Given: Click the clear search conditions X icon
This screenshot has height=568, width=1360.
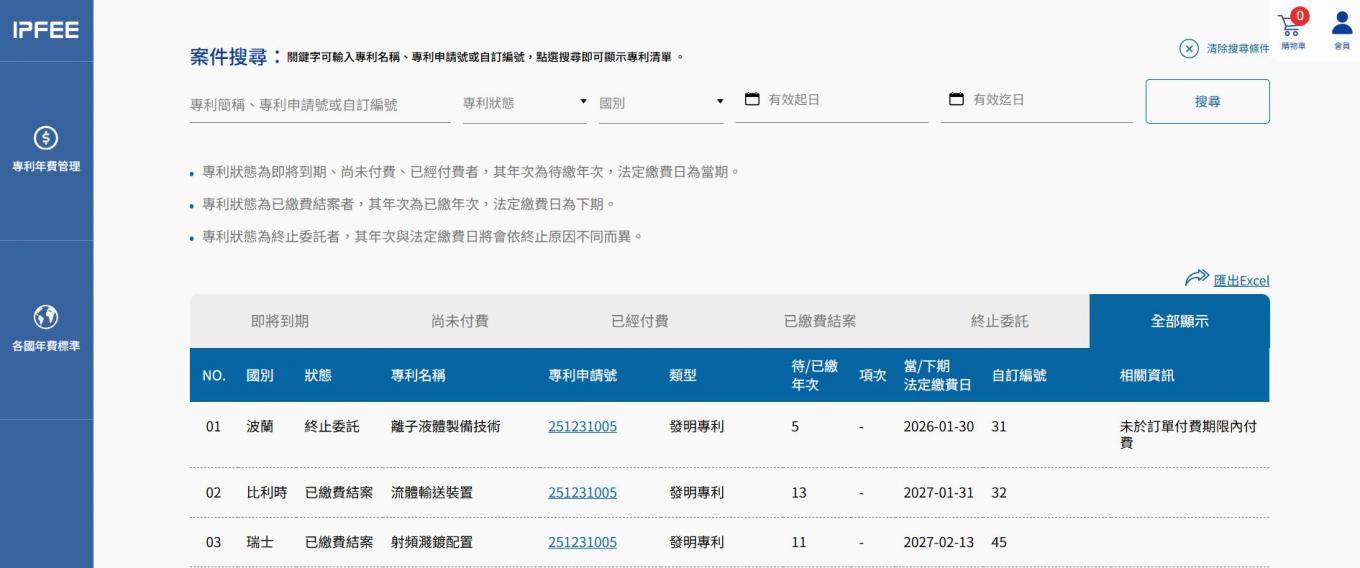Looking at the screenshot, I should pyautogui.click(x=1189, y=49).
